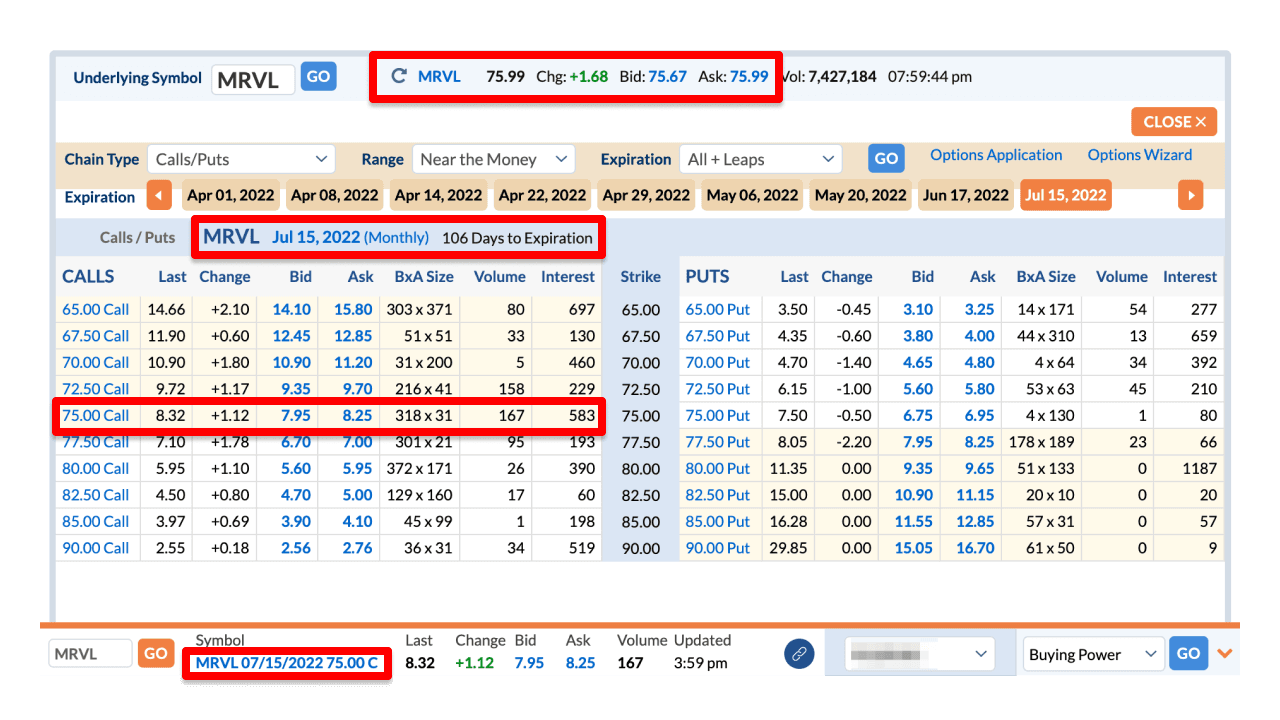Image resolution: width=1280 pixels, height=720 pixels.
Task: Select the Apr 01, 2022 expiration tab
Action: [x=230, y=195]
